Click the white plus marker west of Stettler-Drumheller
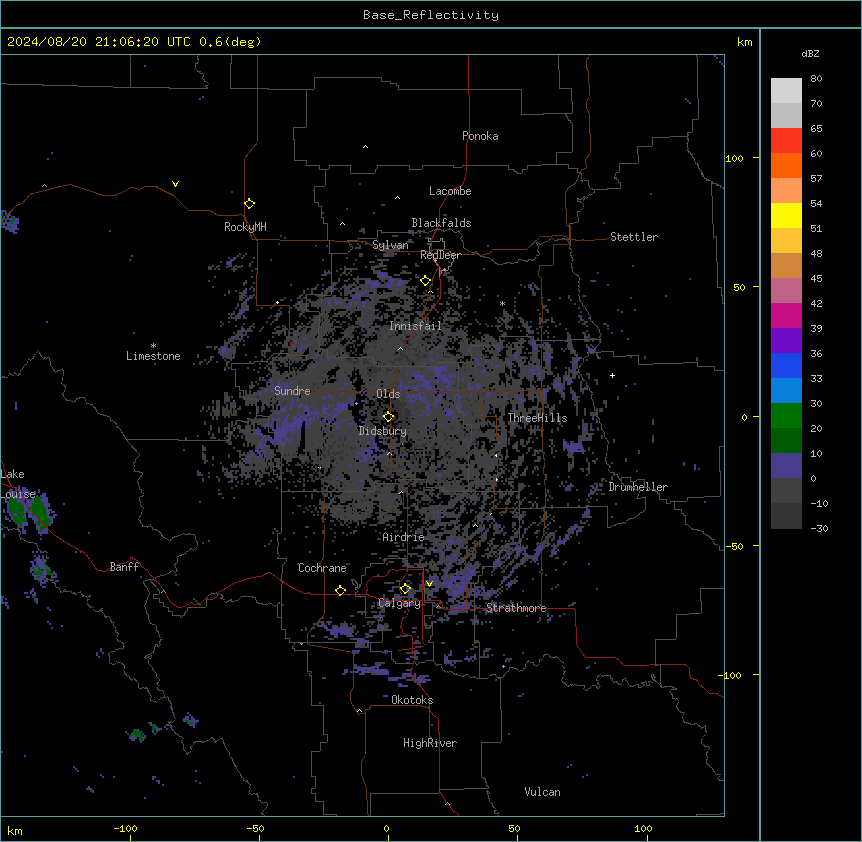 click(x=612, y=375)
